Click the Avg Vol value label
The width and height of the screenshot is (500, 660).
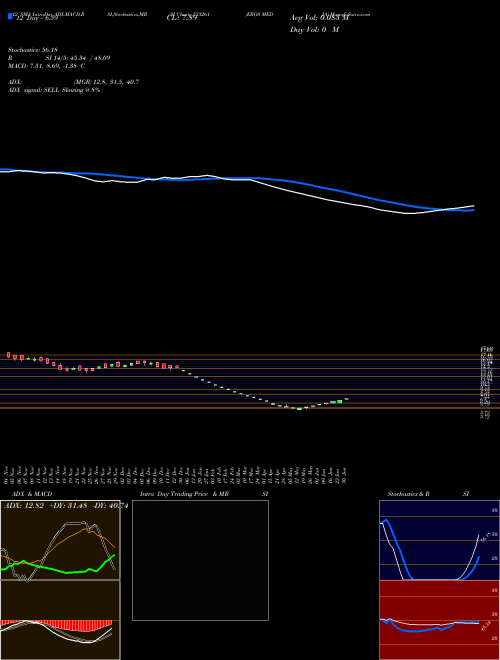(x=319, y=18)
